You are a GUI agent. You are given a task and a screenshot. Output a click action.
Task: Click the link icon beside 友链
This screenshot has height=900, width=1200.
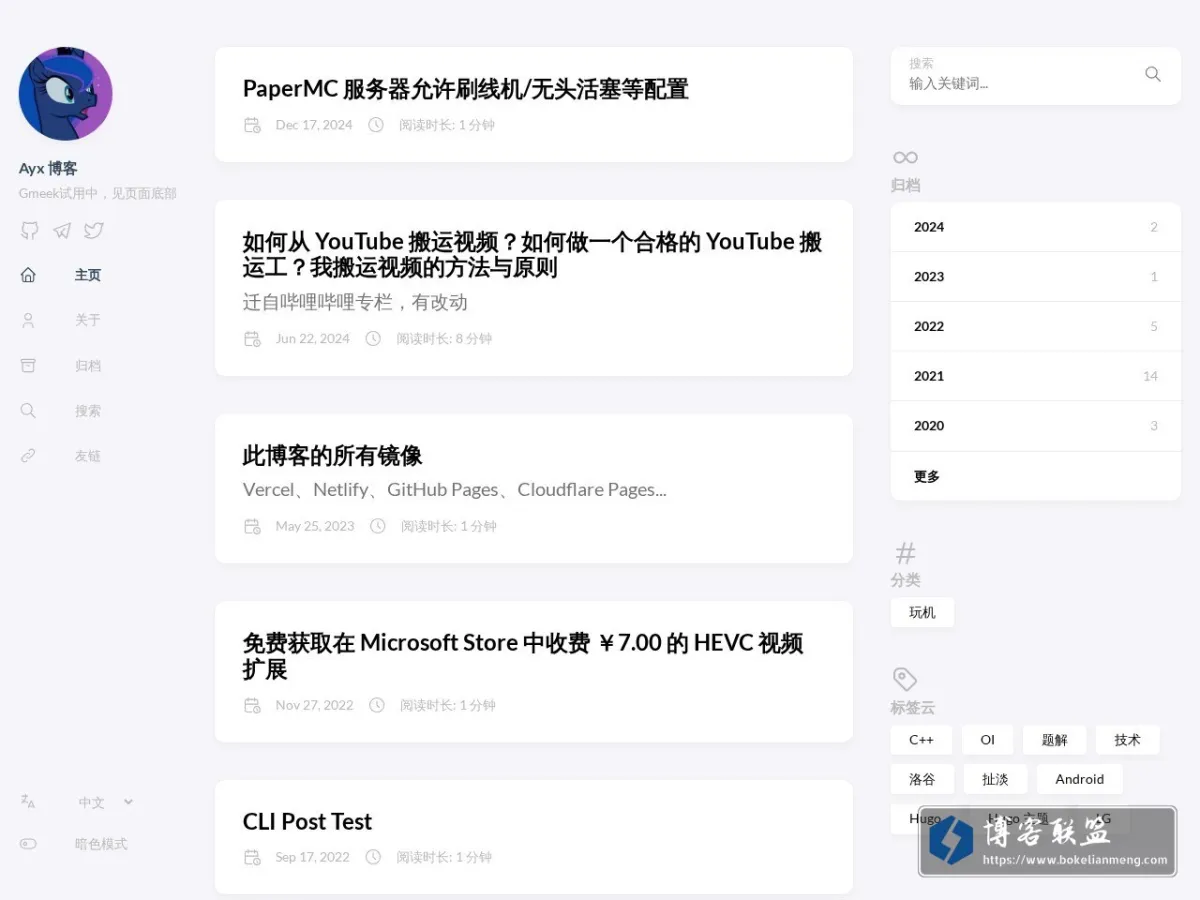pyautogui.click(x=28, y=456)
